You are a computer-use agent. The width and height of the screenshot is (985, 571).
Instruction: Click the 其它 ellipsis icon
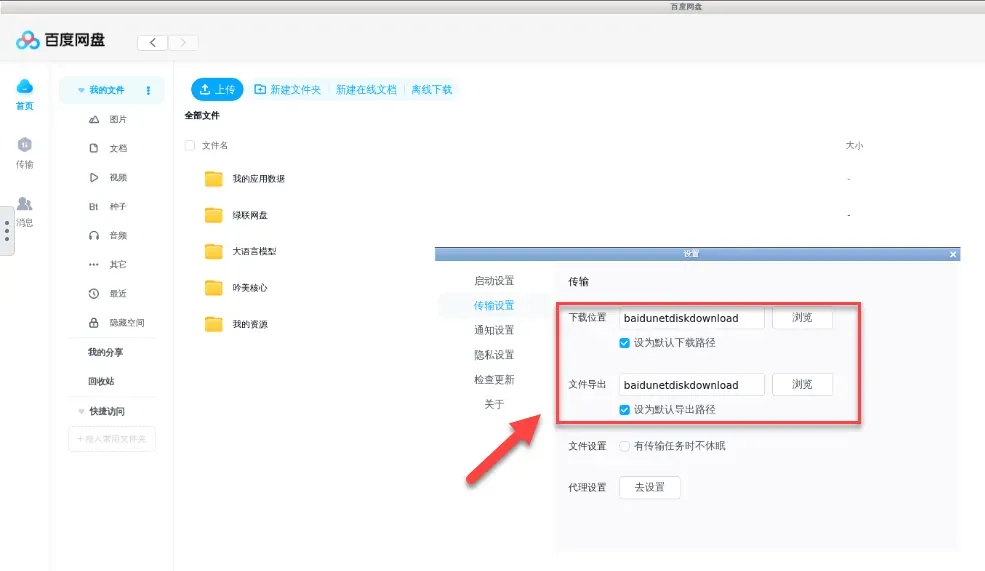(x=94, y=264)
